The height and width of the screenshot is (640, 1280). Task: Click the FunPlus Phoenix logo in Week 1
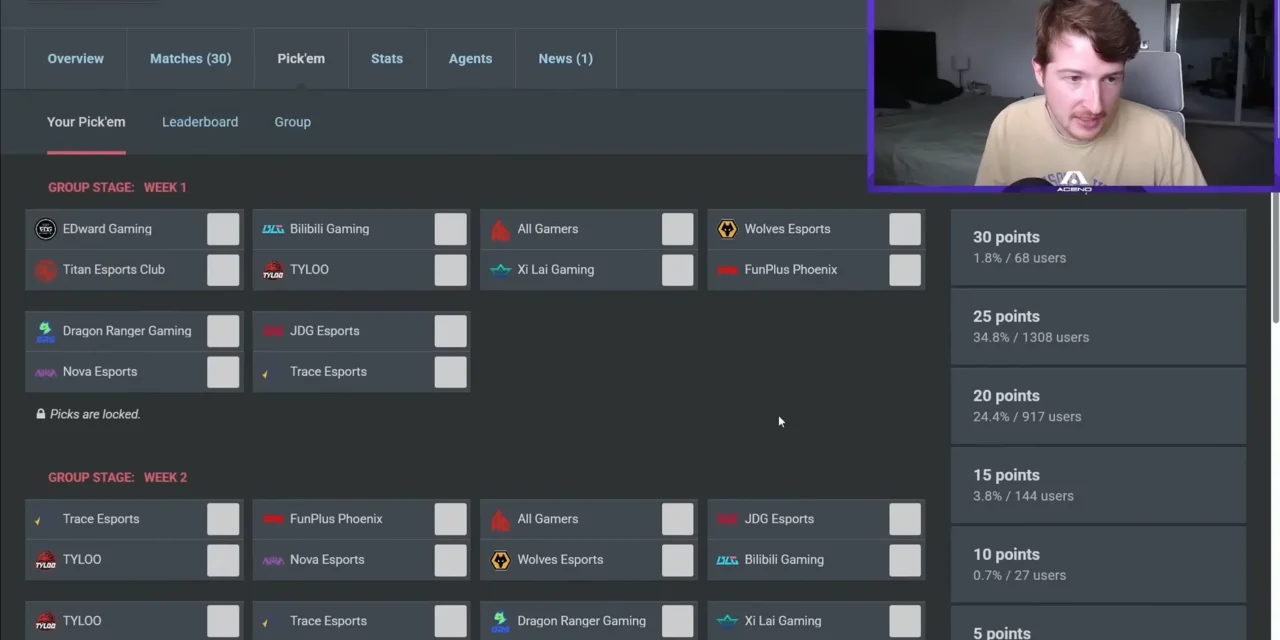pos(727,270)
